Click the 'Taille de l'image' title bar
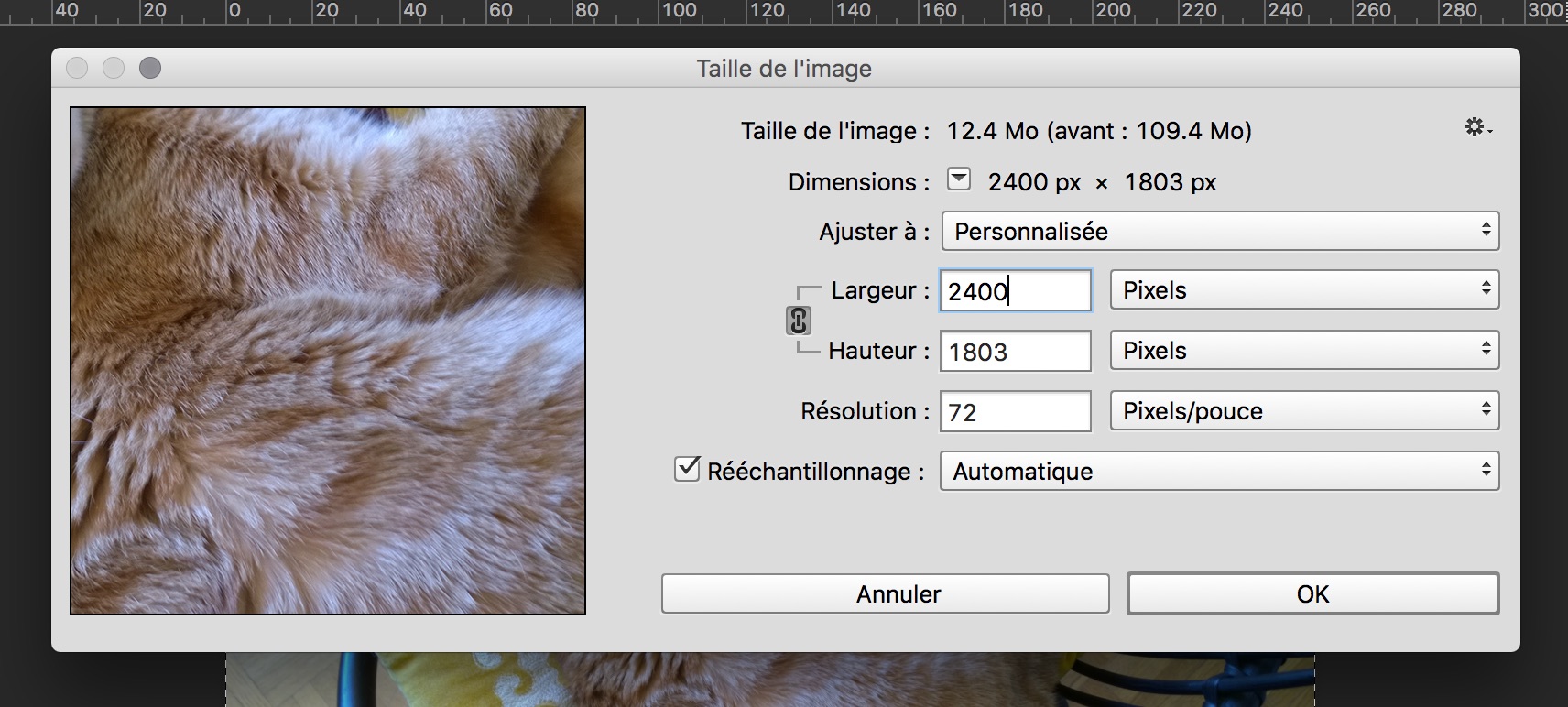This screenshot has width=1568, height=707. [x=784, y=69]
